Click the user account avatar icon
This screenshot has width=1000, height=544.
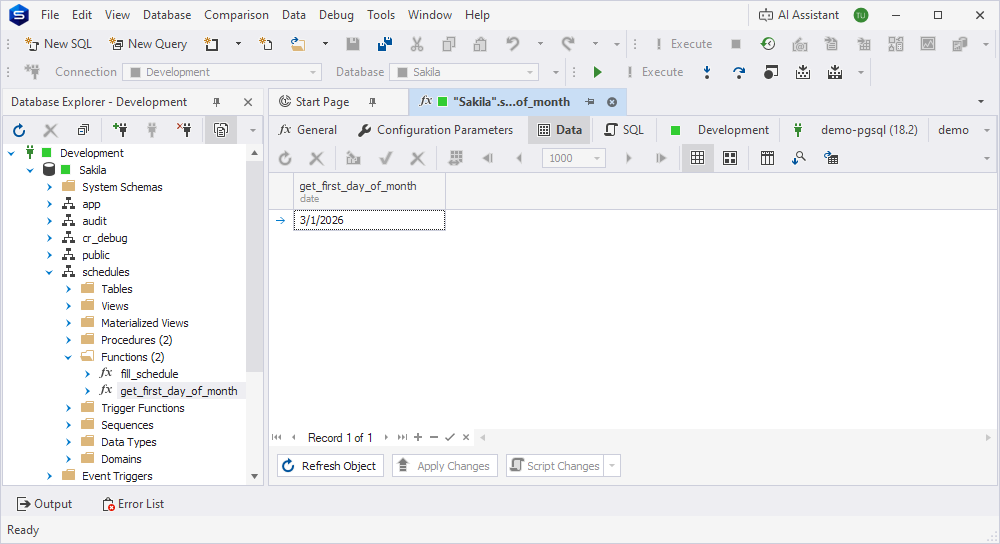coord(861,15)
